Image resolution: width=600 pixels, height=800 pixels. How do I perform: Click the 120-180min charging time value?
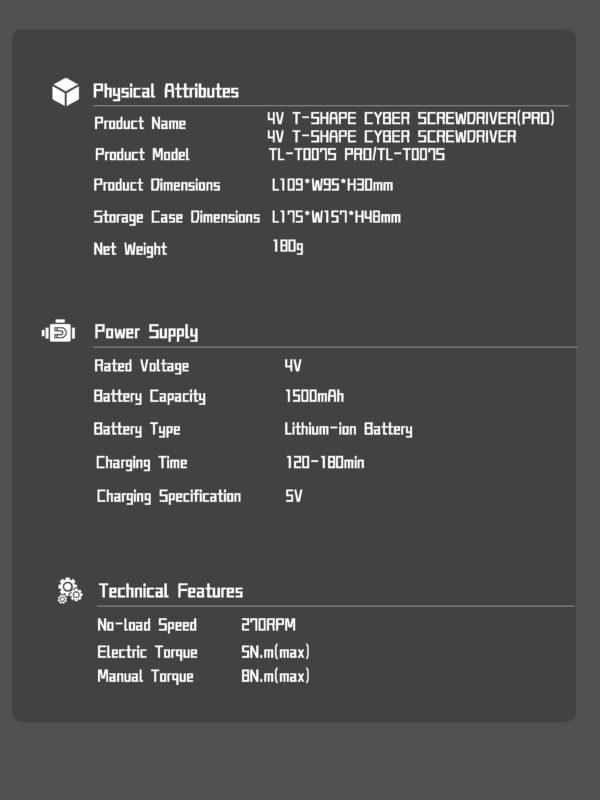[x=325, y=463]
